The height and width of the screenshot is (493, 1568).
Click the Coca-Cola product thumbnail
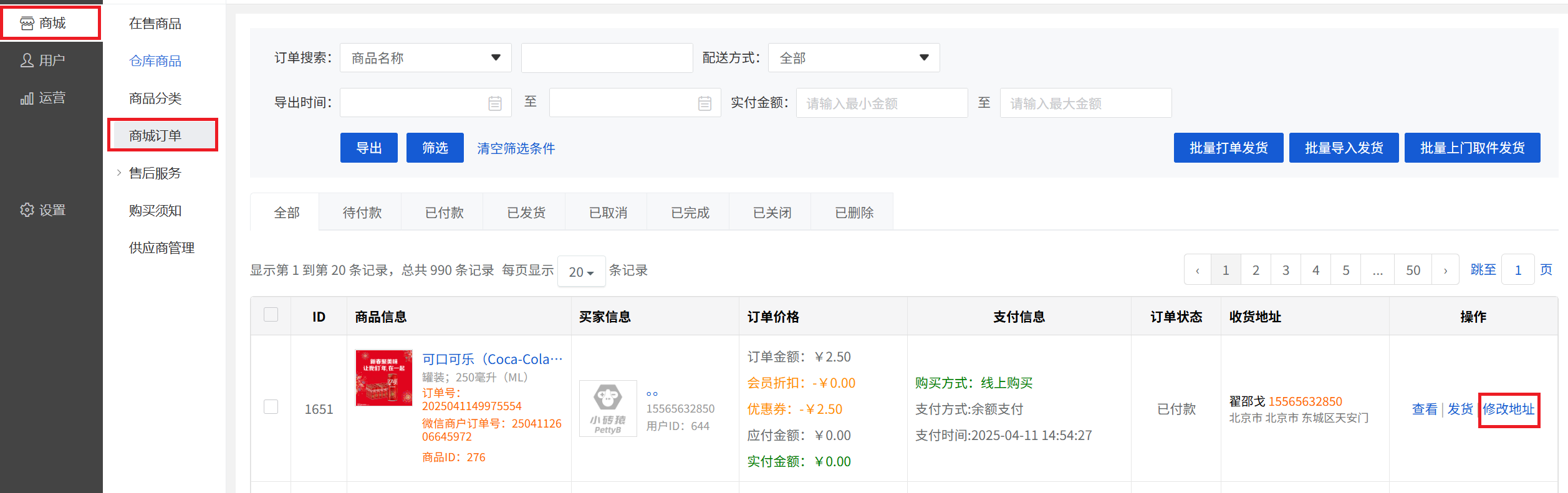[x=383, y=378]
